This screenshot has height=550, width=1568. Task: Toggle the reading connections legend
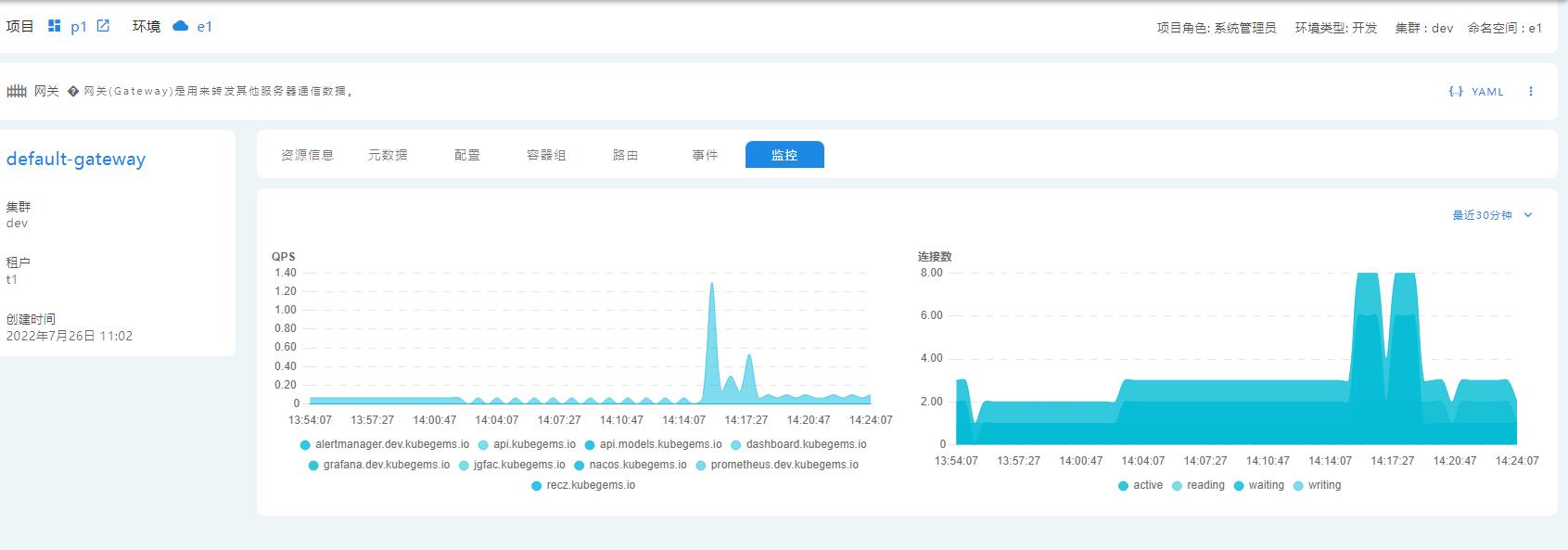click(1198, 485)
